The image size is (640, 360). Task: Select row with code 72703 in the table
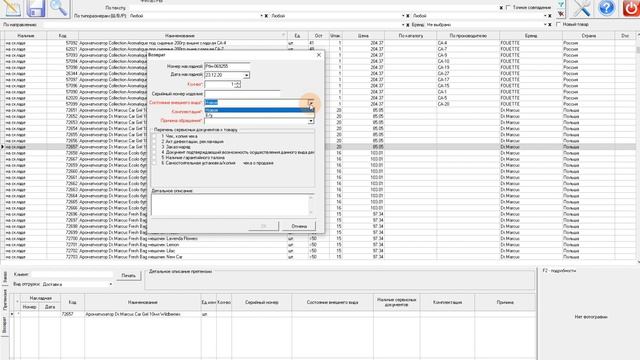point(318,257)
